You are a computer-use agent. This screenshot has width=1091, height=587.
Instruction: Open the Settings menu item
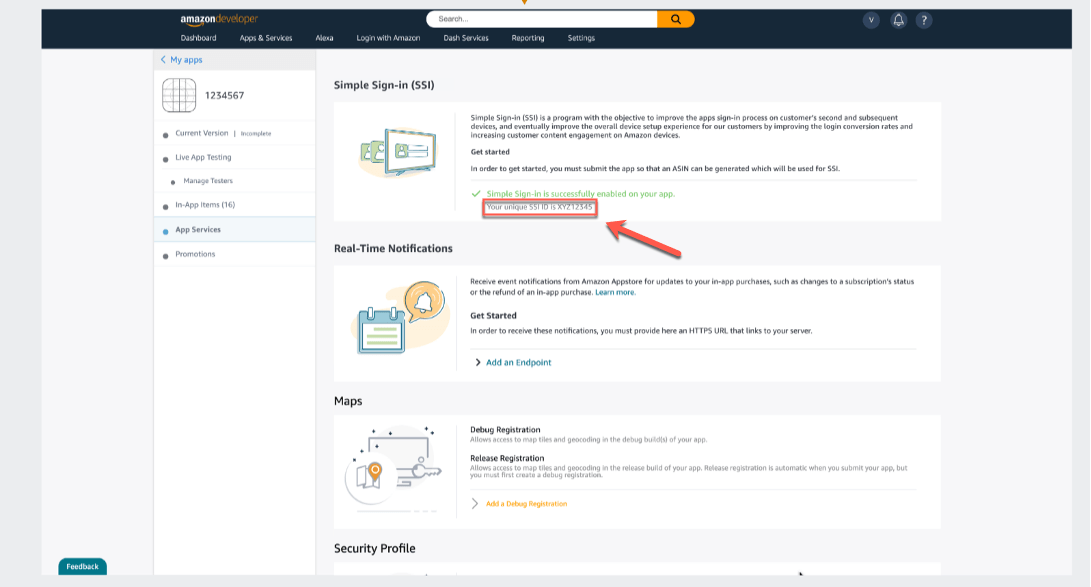pyautogui.click(x=581, y=38)
